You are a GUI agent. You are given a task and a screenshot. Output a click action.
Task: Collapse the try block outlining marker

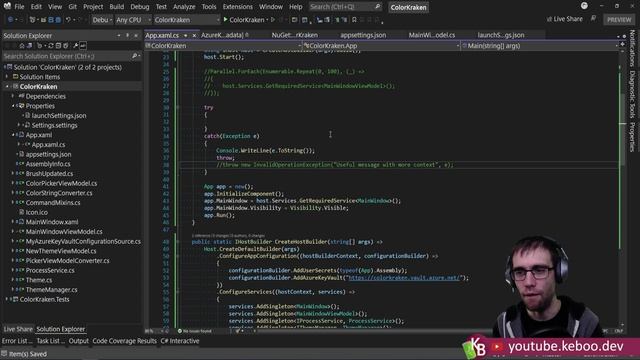tap(177, 107)
